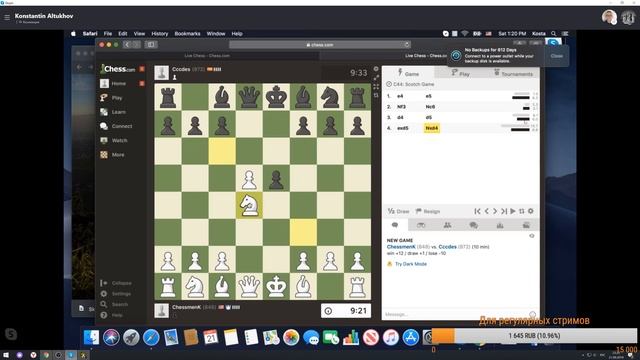Jump to first move
This screenshot has width=640, height=360.
[x=477, y=211]
